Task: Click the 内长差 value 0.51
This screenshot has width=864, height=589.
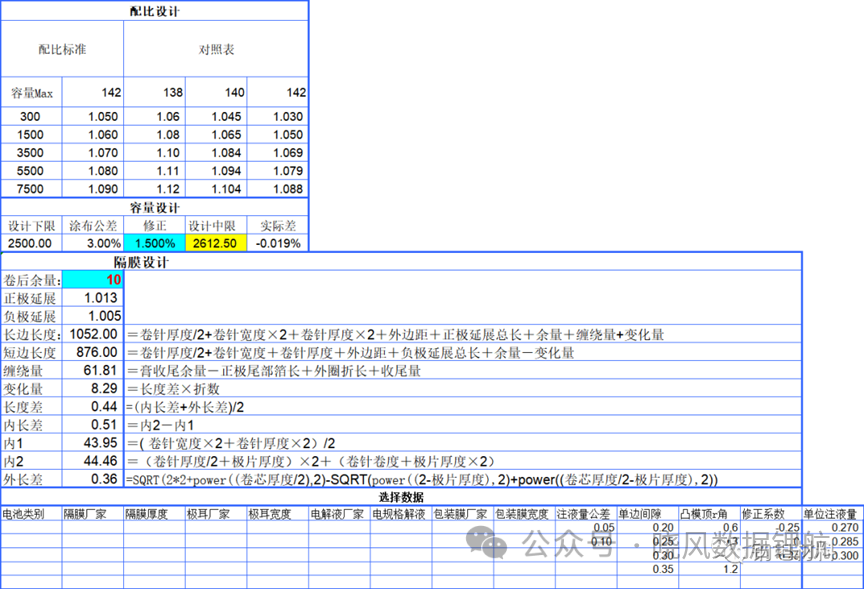Action: tap(93, 425)
